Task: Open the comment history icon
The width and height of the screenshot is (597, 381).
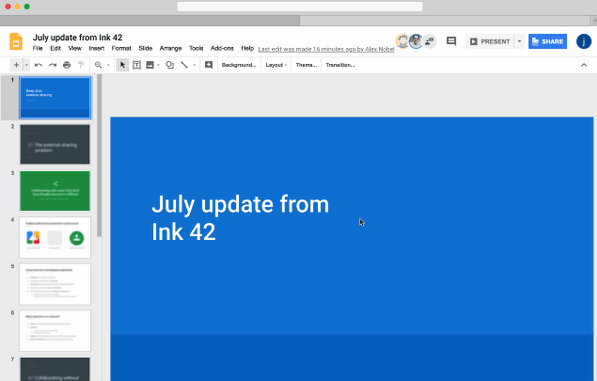Action: click(x=451, y=41)
